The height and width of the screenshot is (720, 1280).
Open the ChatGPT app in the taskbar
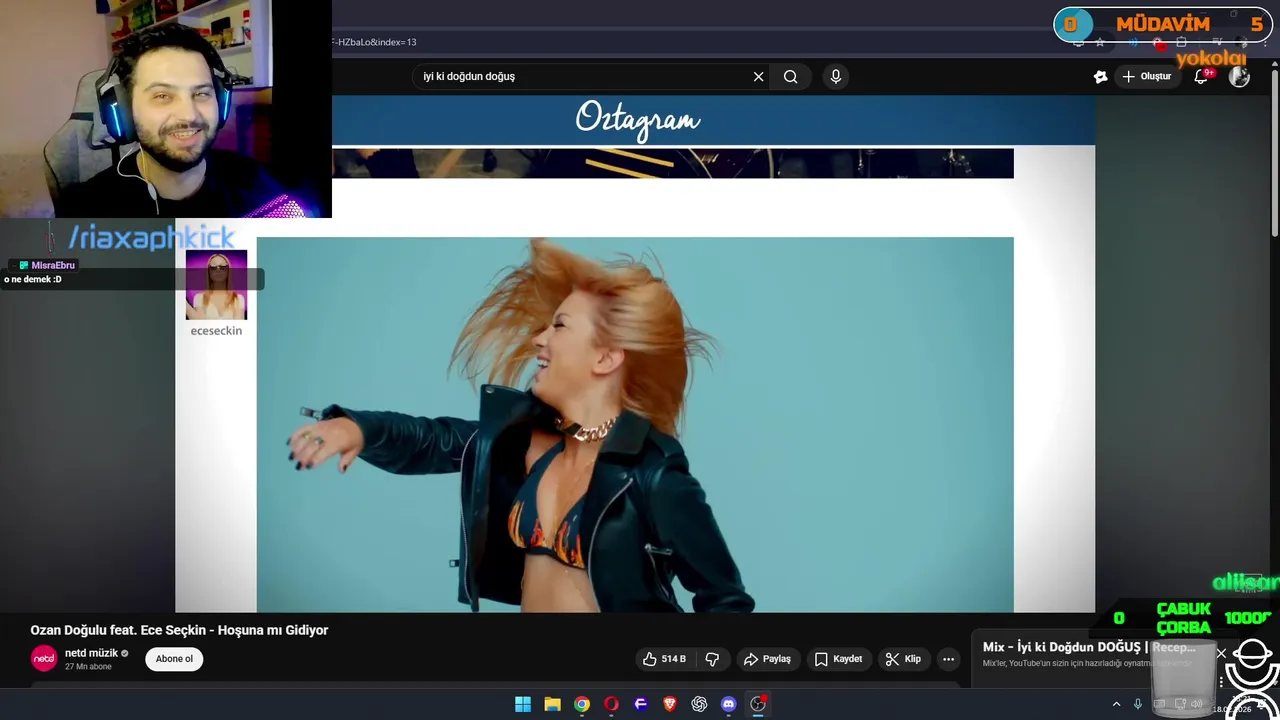tap(699, 704)
